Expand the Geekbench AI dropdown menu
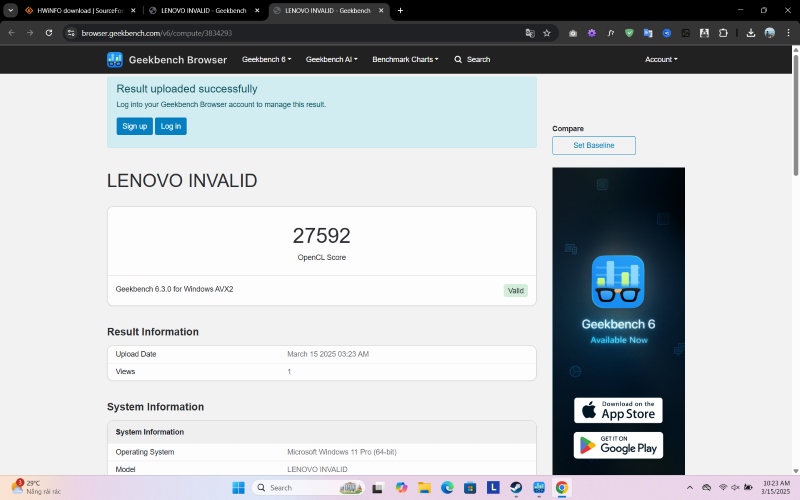This screenshot has width=800, height=500. 332,59
